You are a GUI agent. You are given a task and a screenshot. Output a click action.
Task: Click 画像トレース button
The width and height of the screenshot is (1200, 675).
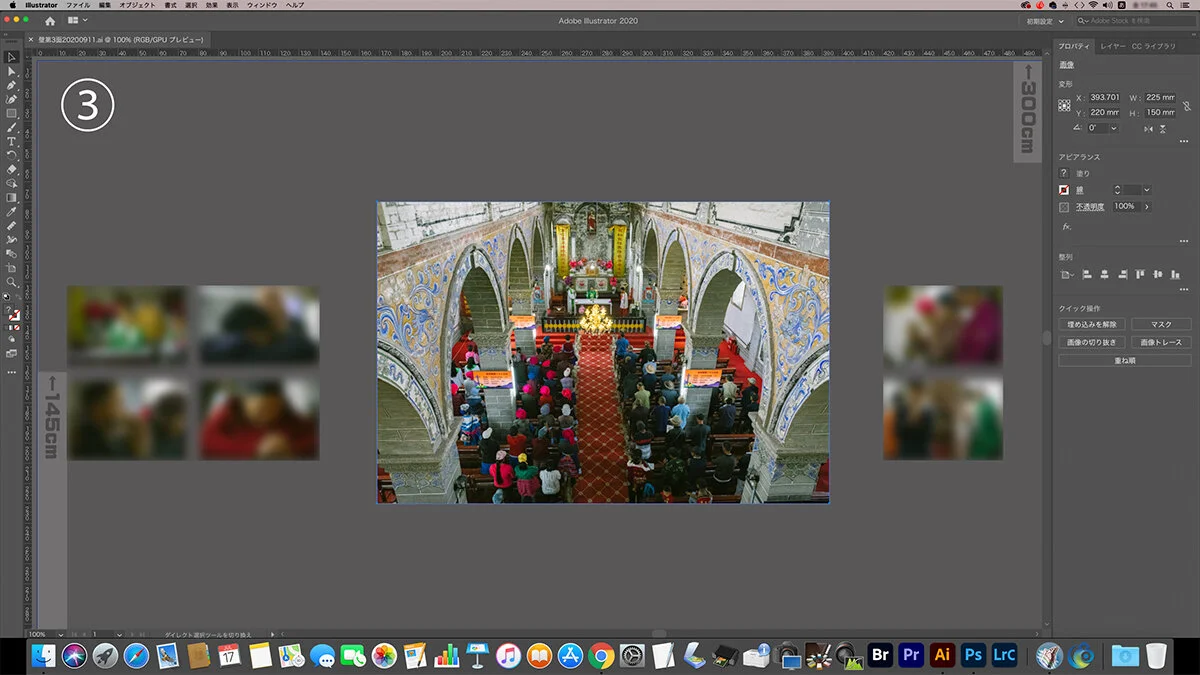pyautogui.click(x=1161, y=342)
